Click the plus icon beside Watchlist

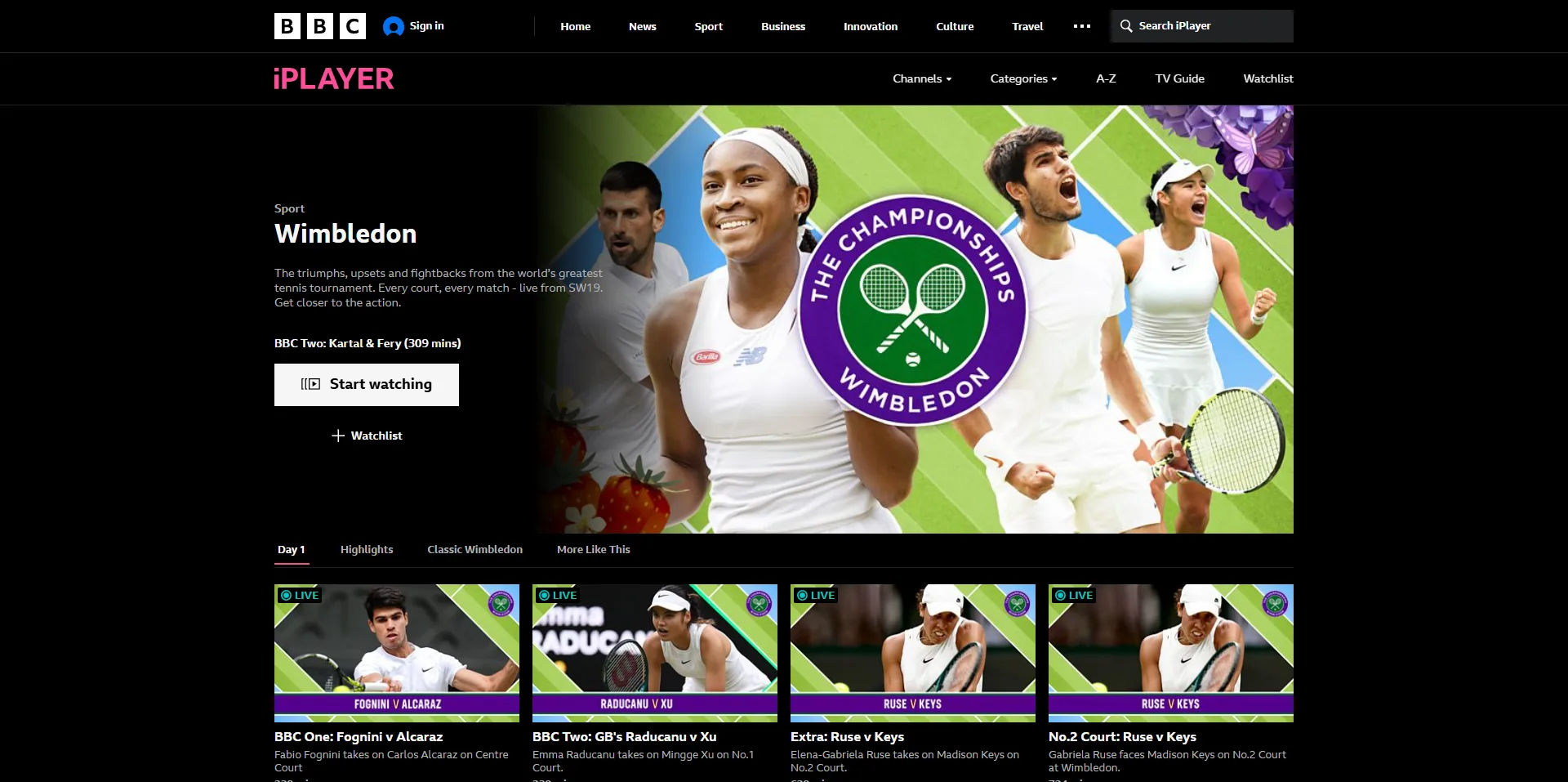(x=338, y=436)
